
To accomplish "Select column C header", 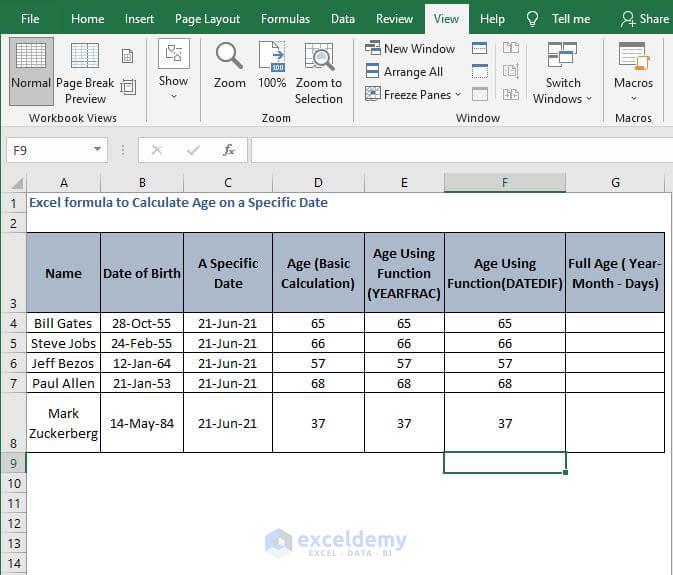I will pyautogui.click(x=228, y=183).
